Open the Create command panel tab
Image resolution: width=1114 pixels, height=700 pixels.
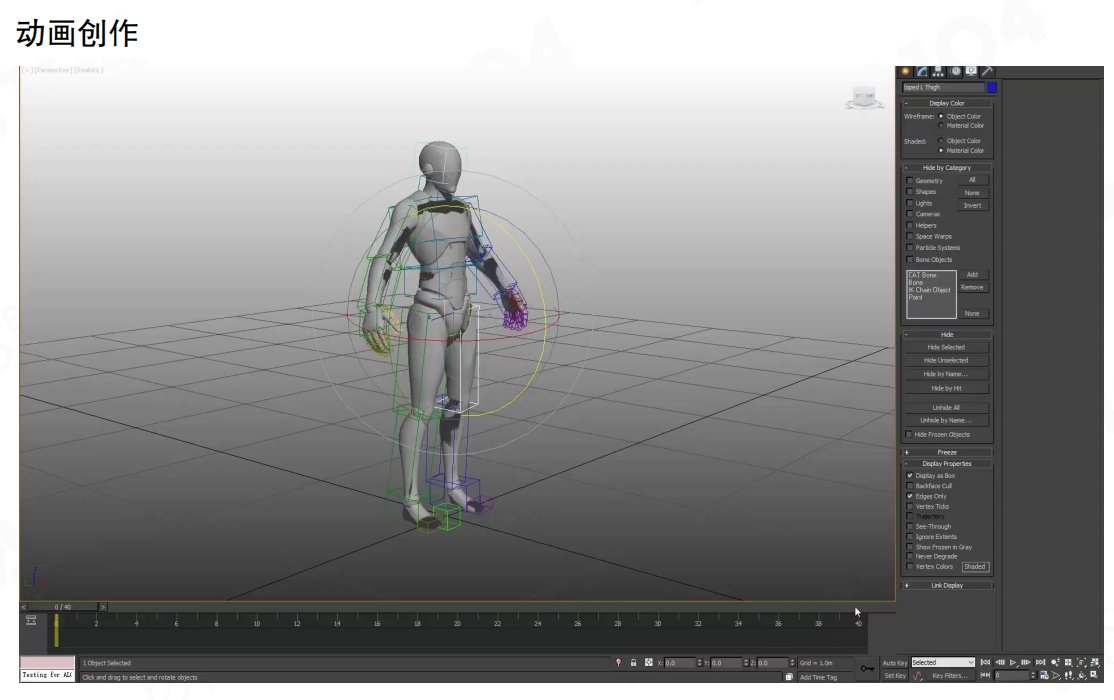click(906, 71)
